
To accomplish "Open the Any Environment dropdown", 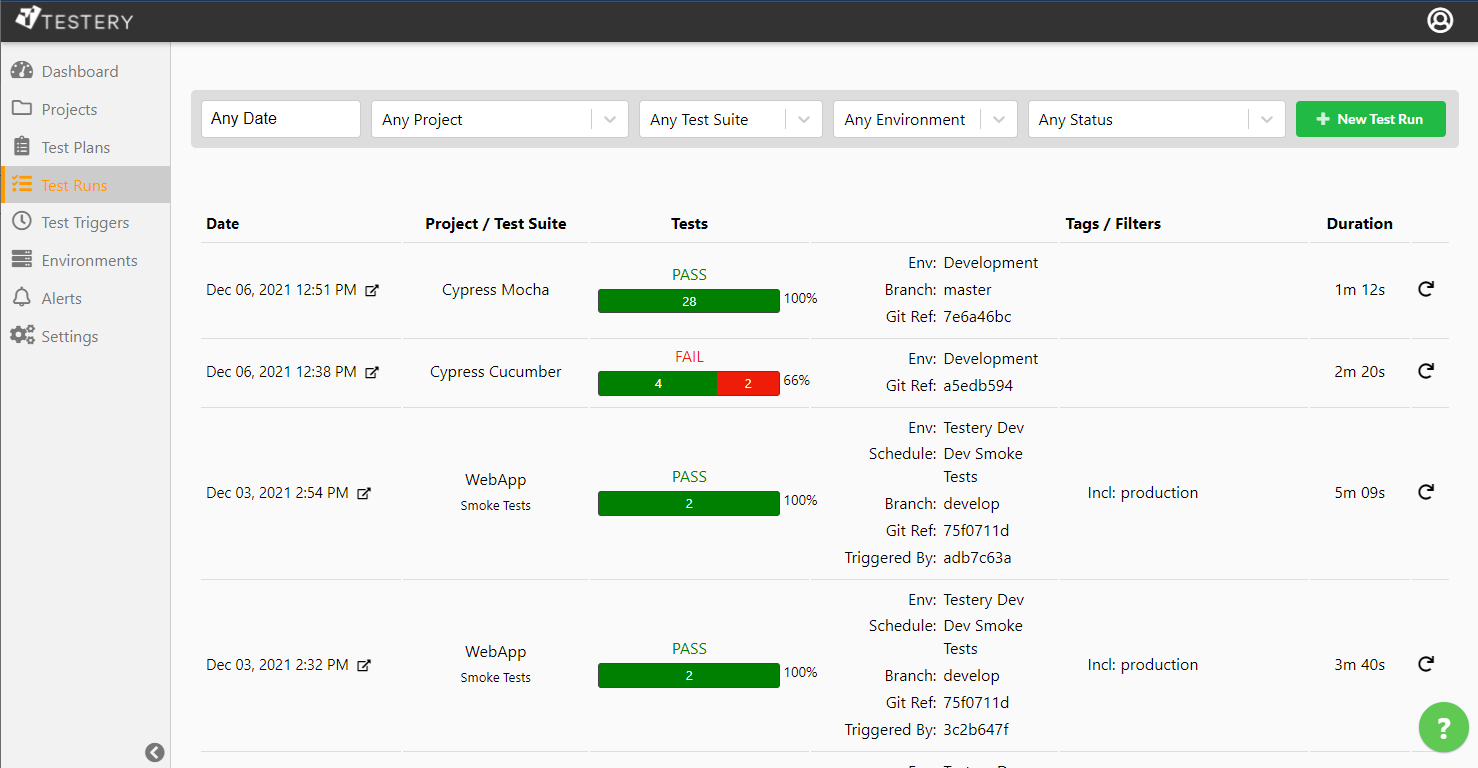I will click(998, 119).
